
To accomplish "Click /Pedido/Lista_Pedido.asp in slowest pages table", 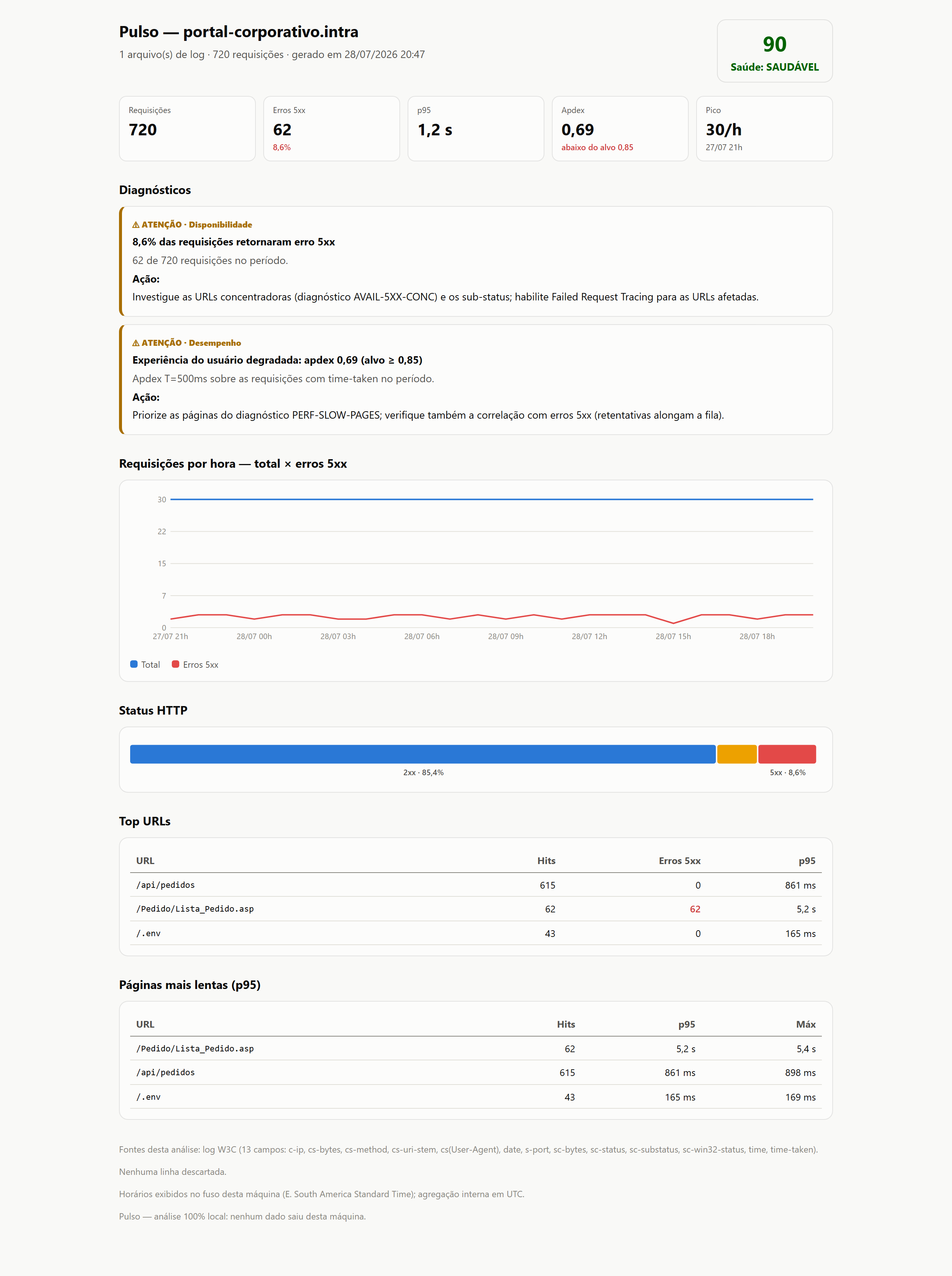I will 195,1048.
